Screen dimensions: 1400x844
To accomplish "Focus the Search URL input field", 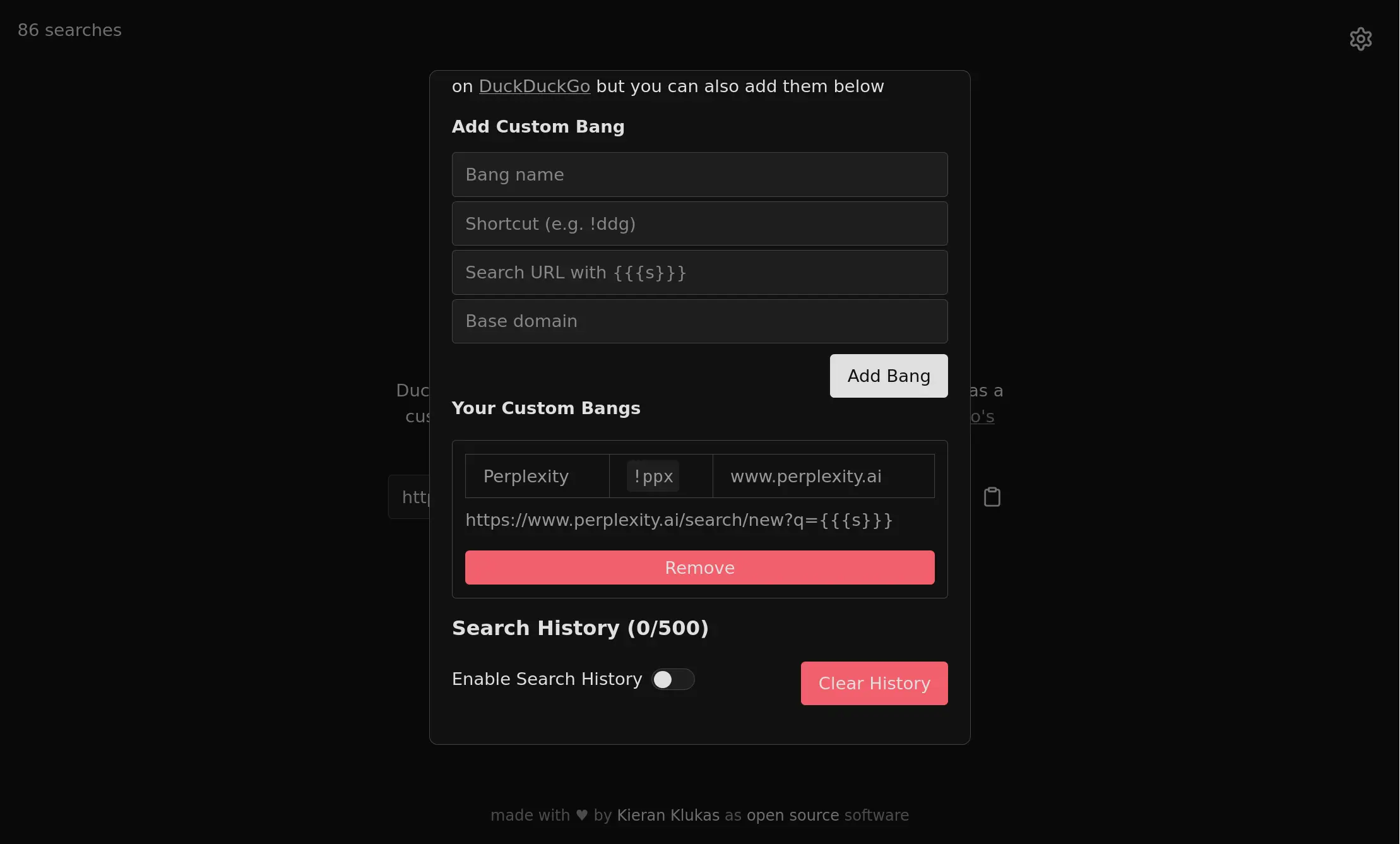I will (x=699, y=272).
